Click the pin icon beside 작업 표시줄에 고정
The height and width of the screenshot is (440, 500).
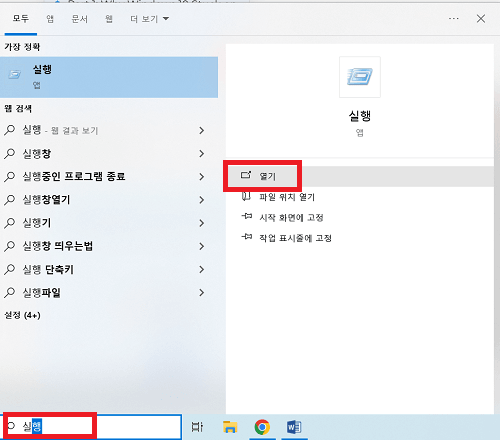(247, 237)
